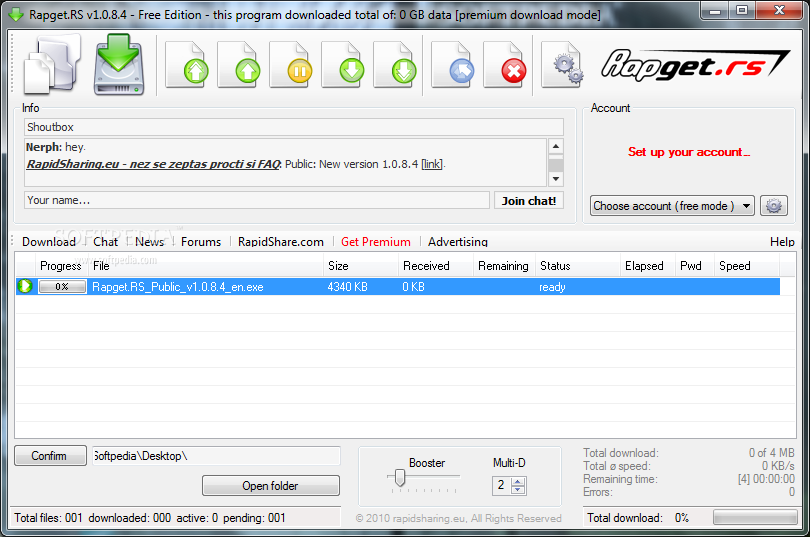Click the Progress column header
Screen dimensions: 810x537
pos(61,266)
